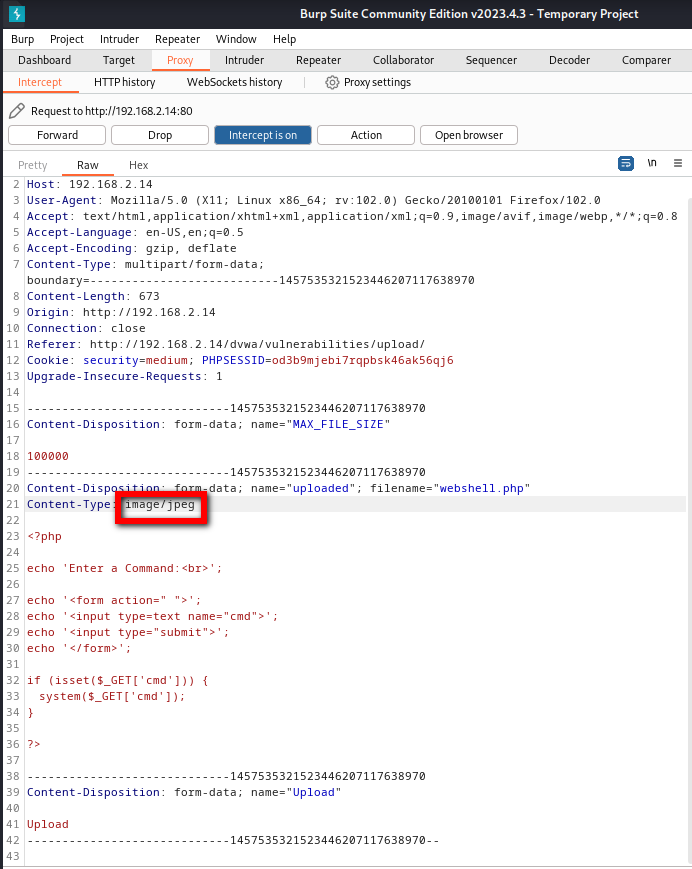Open the Project menu
This screenshot has height=869, width=692.
tap(66, 39)
